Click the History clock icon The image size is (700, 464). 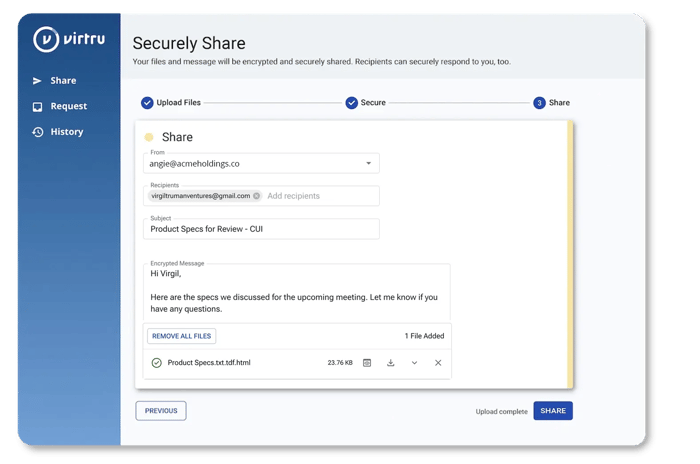[x=38, y=132]
